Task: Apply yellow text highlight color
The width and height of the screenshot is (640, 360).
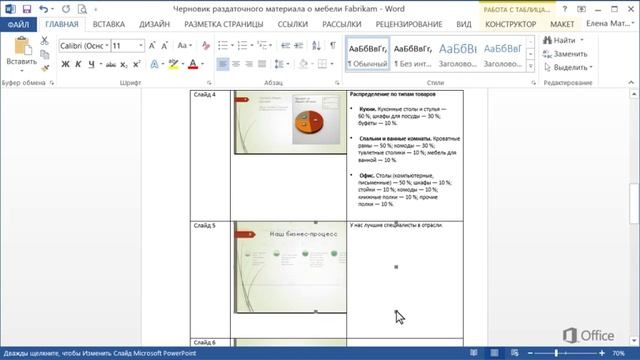Action: click(173, 64)
